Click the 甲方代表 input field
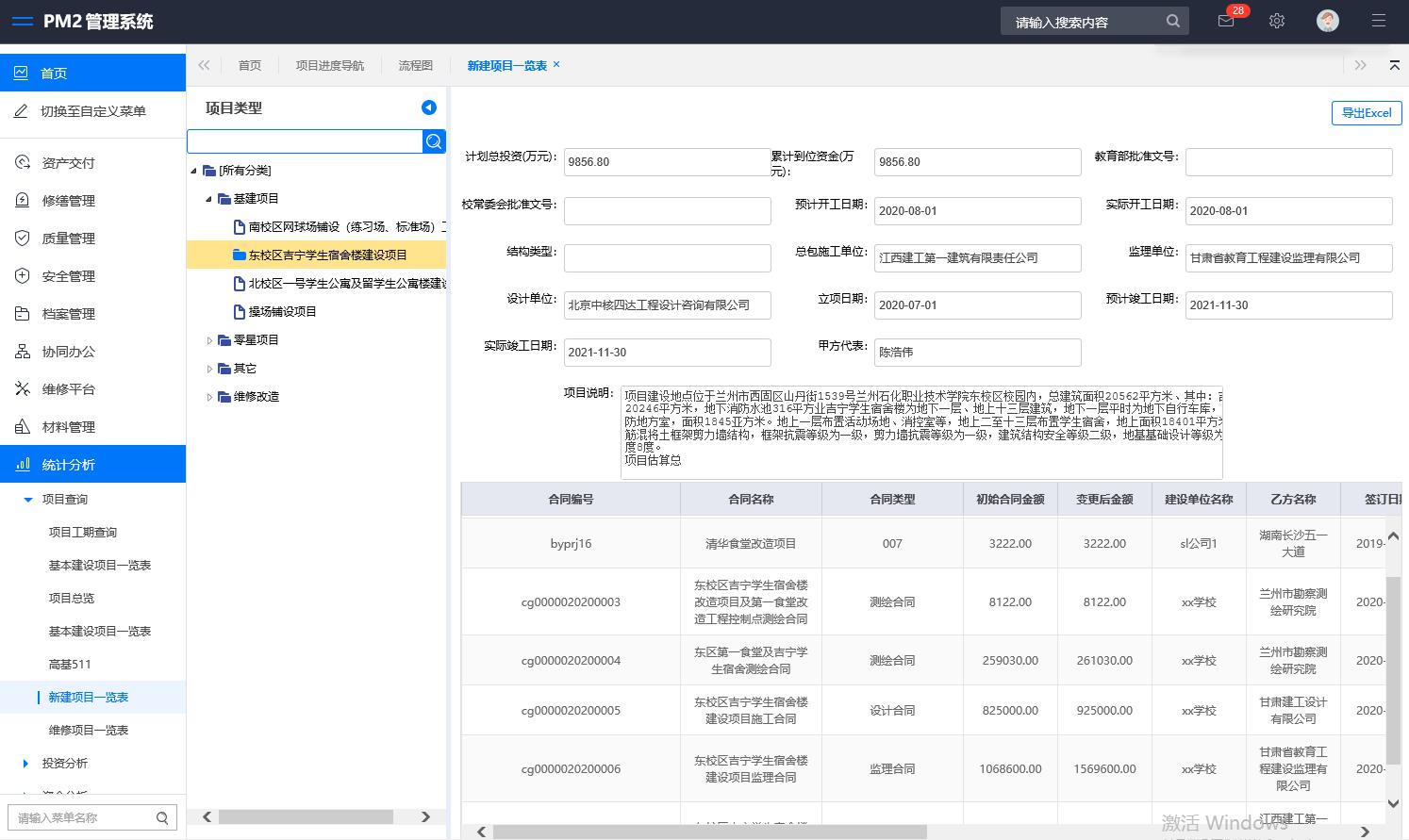The height and width of the screenshot is (840, 1409). tap(977, 352)
